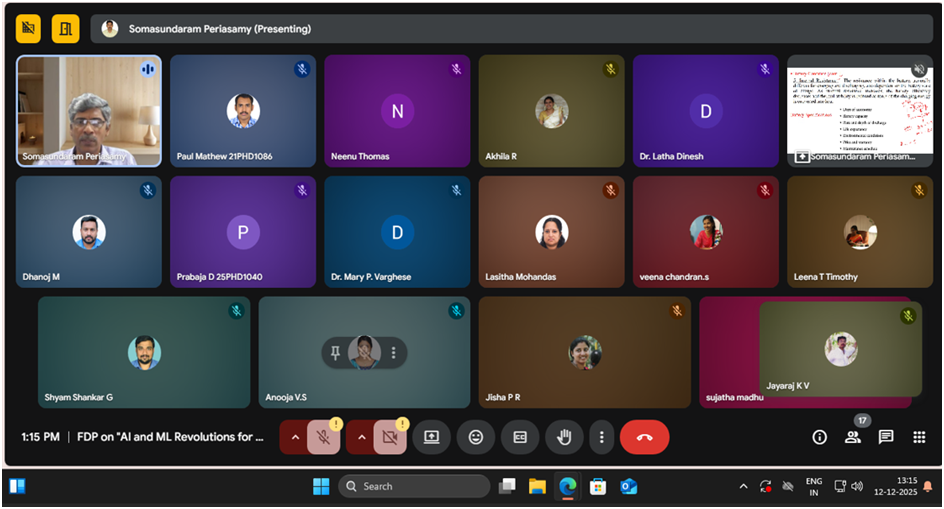Open three-dot options on Anooja V.S tile
Viewport: 944px width, 509px height.
coord(394,352)
